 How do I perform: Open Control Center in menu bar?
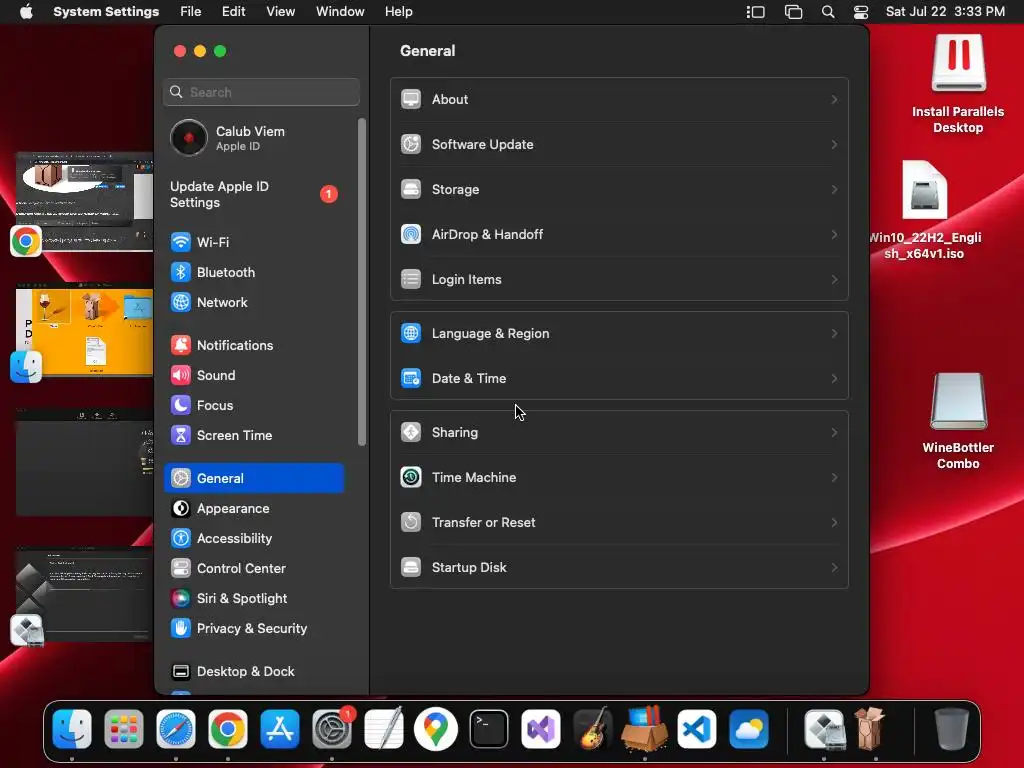click(x=861, y=12)
